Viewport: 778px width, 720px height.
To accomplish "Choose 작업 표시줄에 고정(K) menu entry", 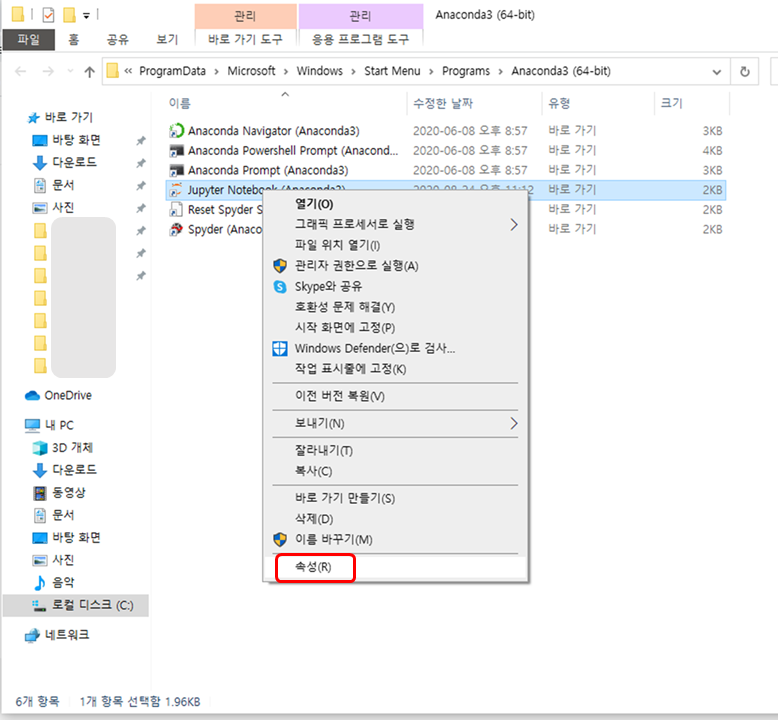I will point(395,369).
